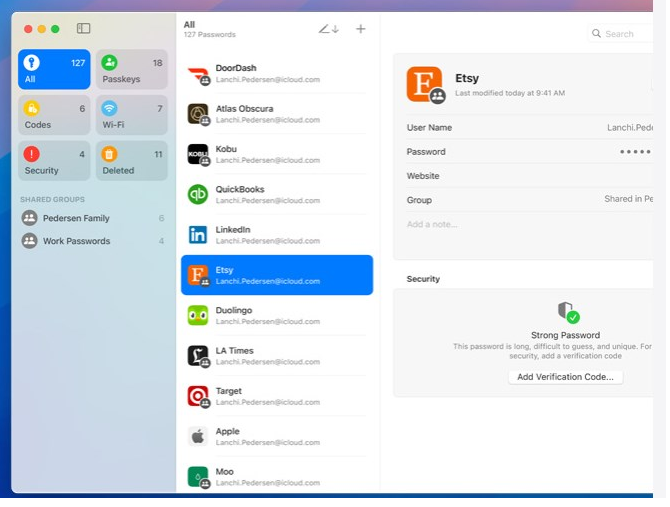Open the Security category

pos(54,161)
